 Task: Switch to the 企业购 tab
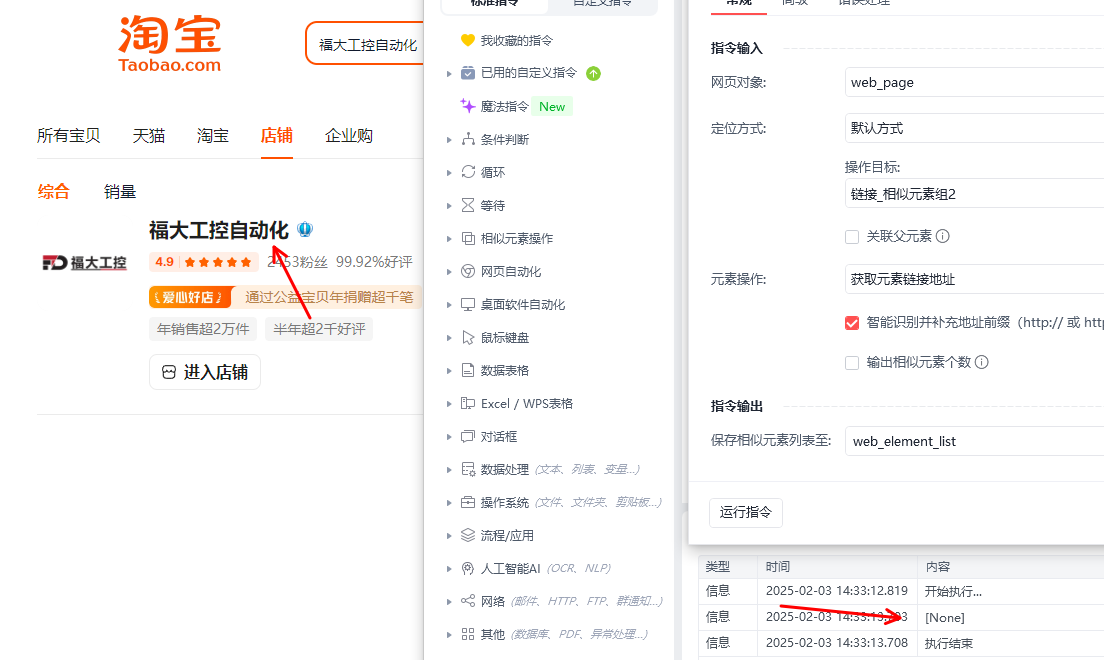click(x=349, y=135)
